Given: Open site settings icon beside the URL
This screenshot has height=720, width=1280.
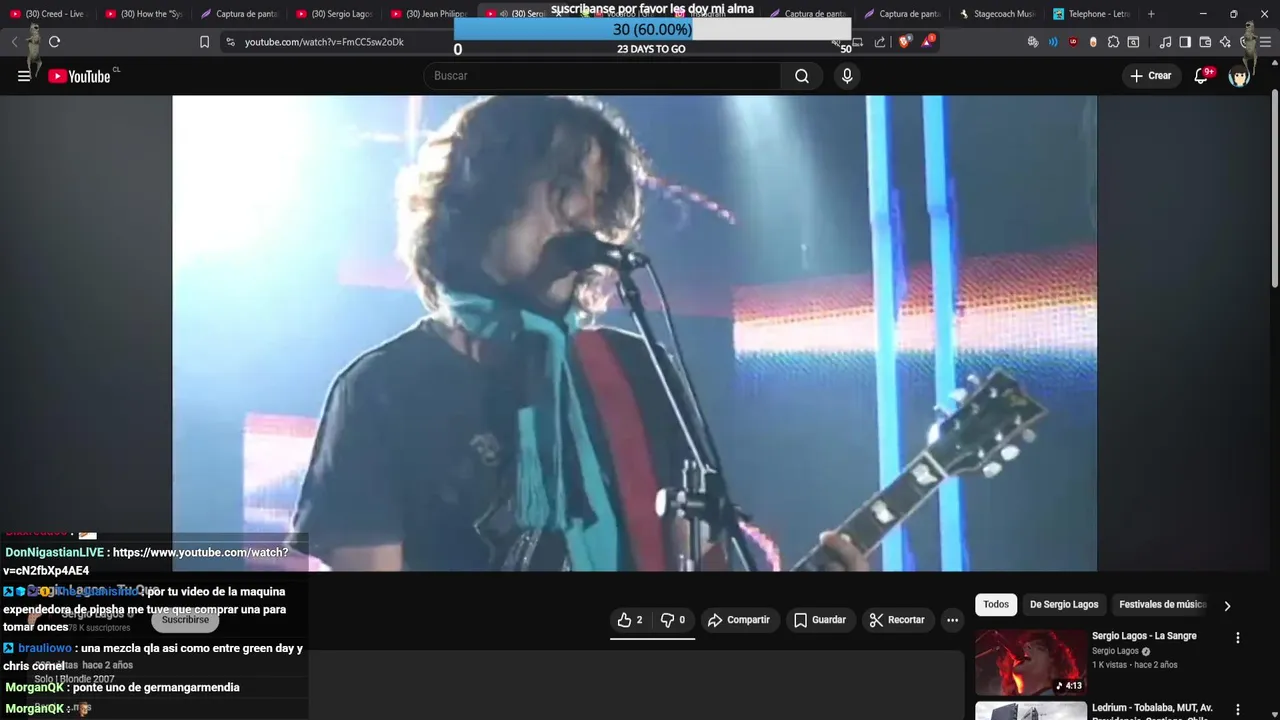Looking at the screenshot, I should (x=230, y=42).
